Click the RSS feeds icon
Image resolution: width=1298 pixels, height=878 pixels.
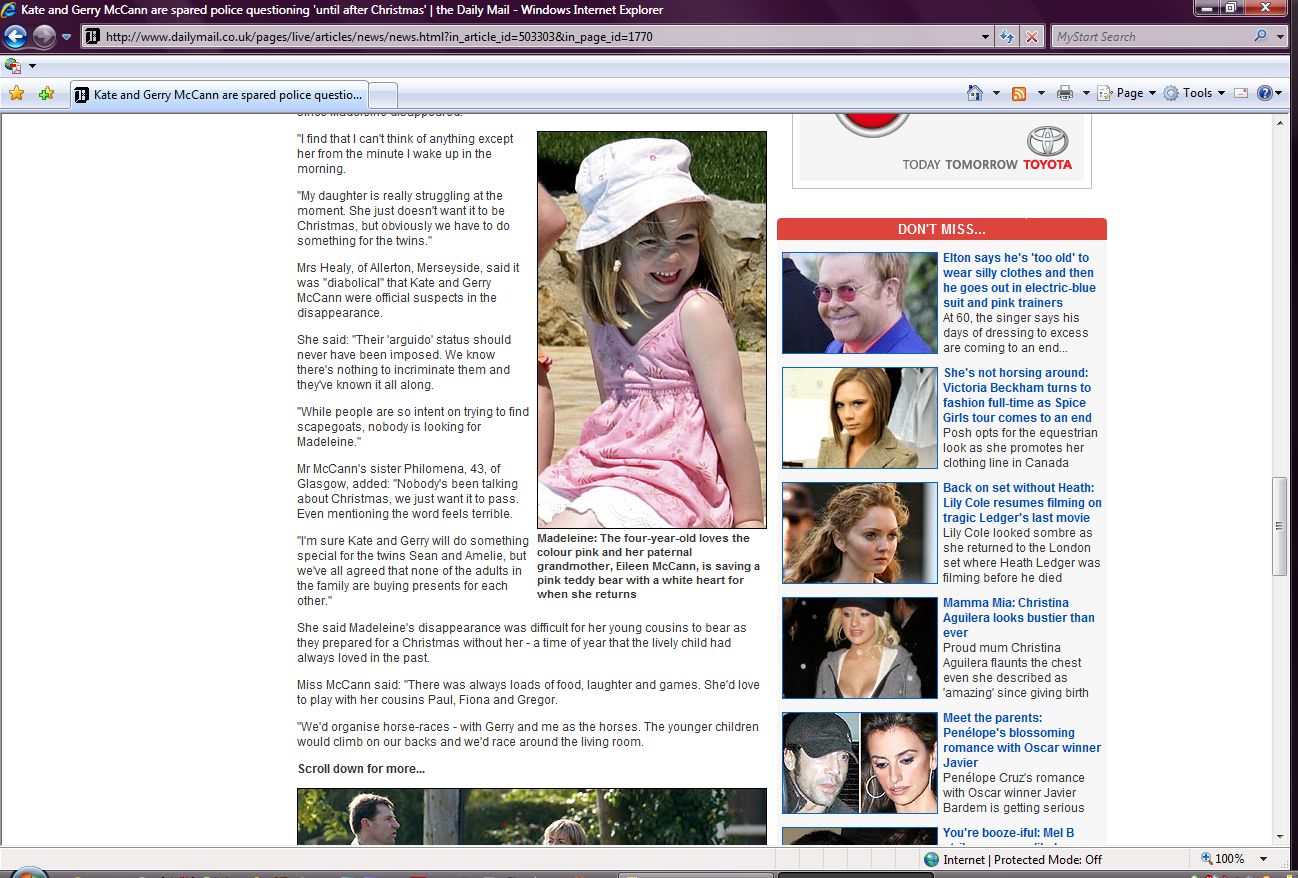1019,93
